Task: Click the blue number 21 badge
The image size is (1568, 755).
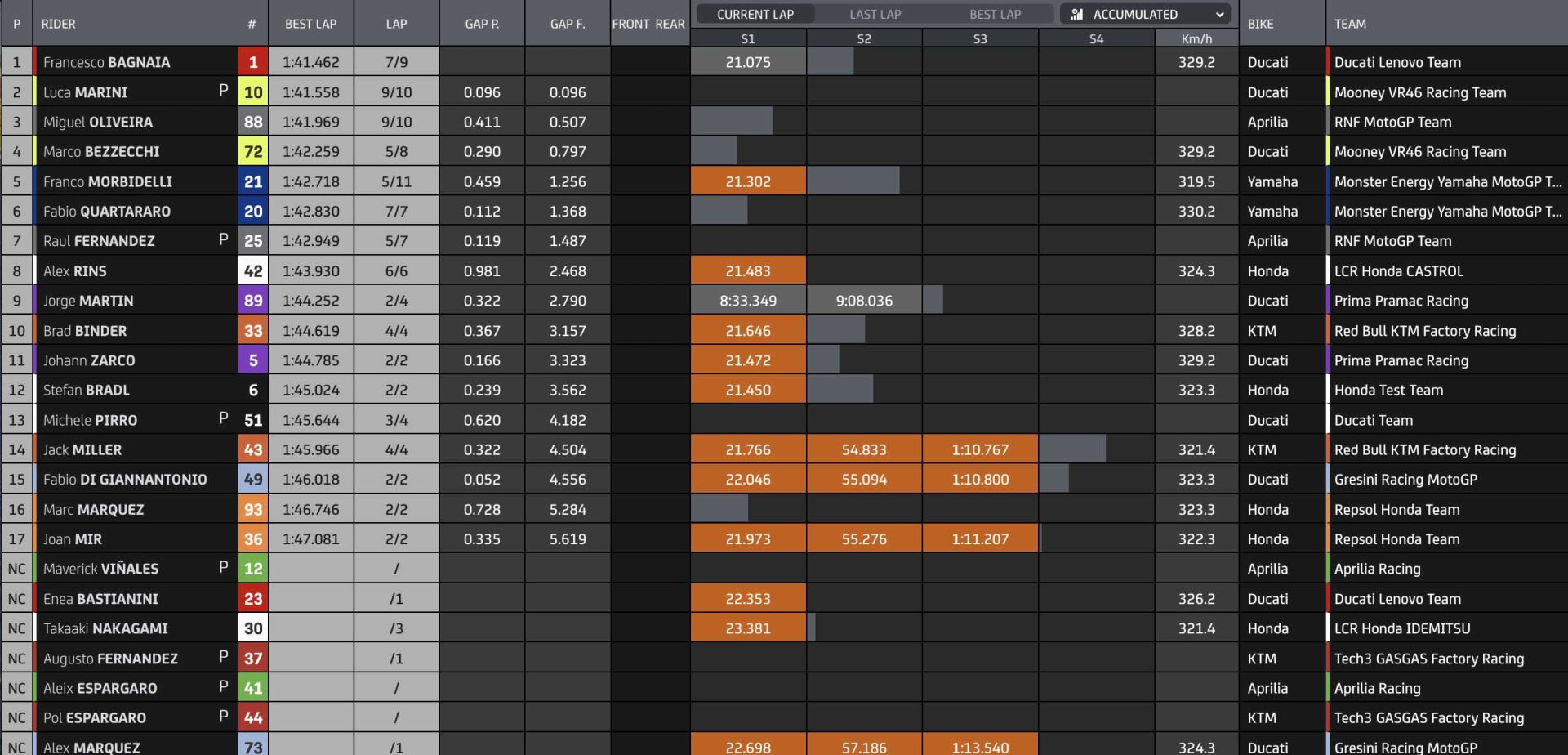Action: pyautogui.click(x=253, y=181)
